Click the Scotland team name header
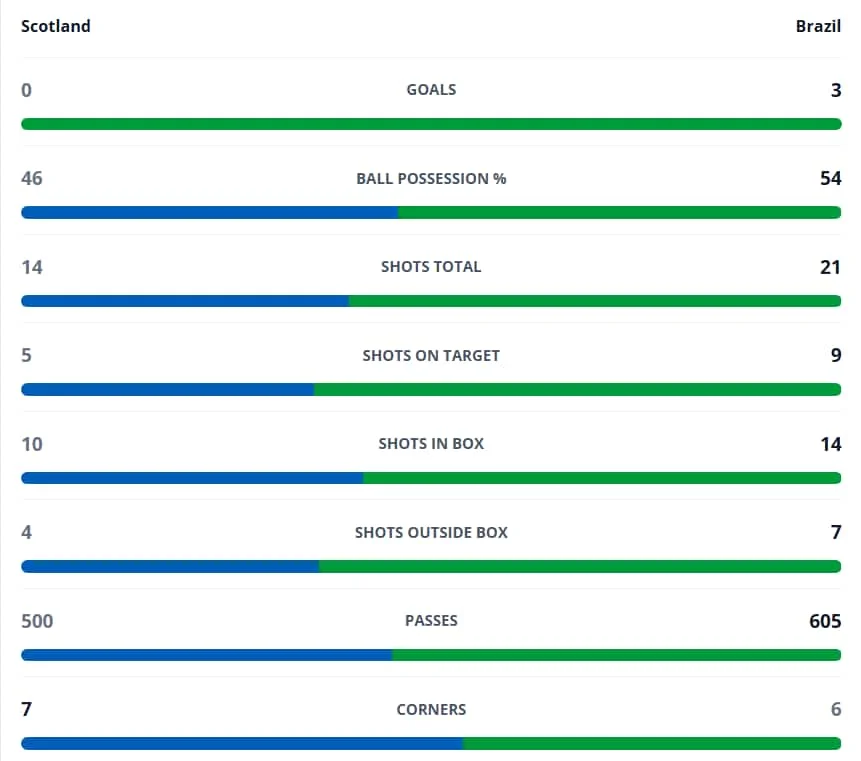The height and width of the screenshot is (761, 861). (x=55, y=26)
